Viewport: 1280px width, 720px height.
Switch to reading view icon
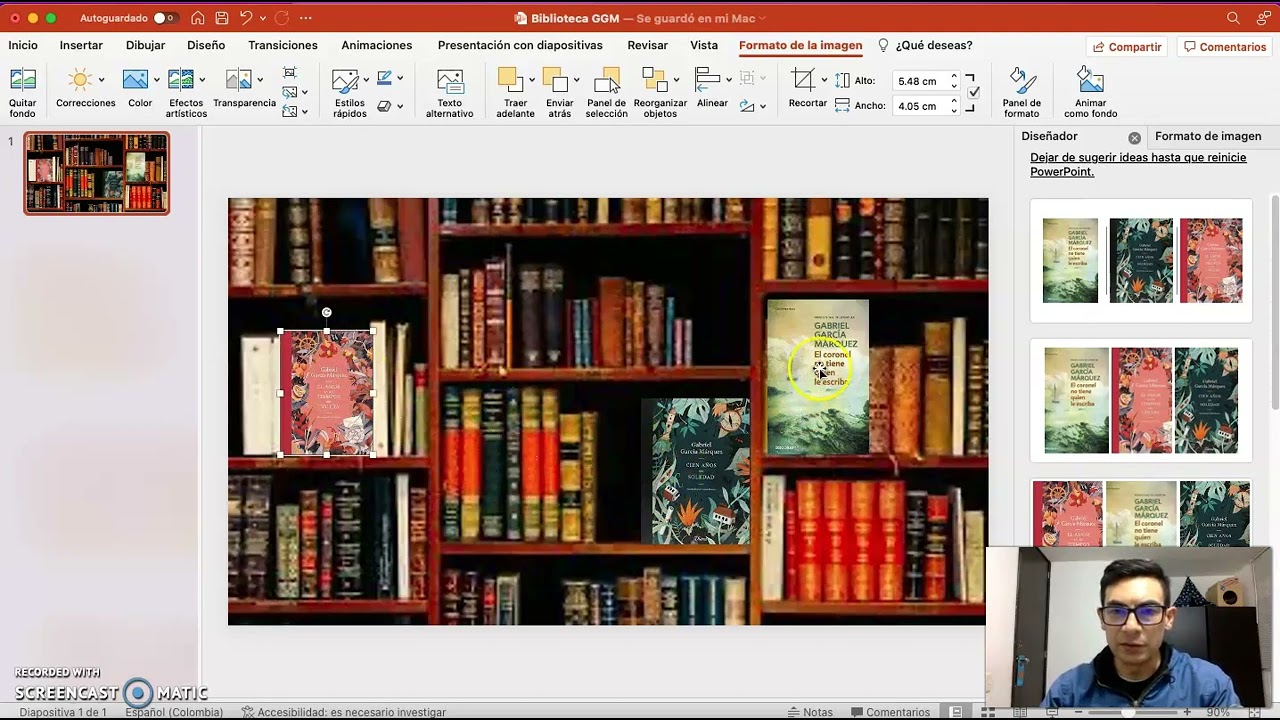pyautogui.click(x=1020, y=712)
